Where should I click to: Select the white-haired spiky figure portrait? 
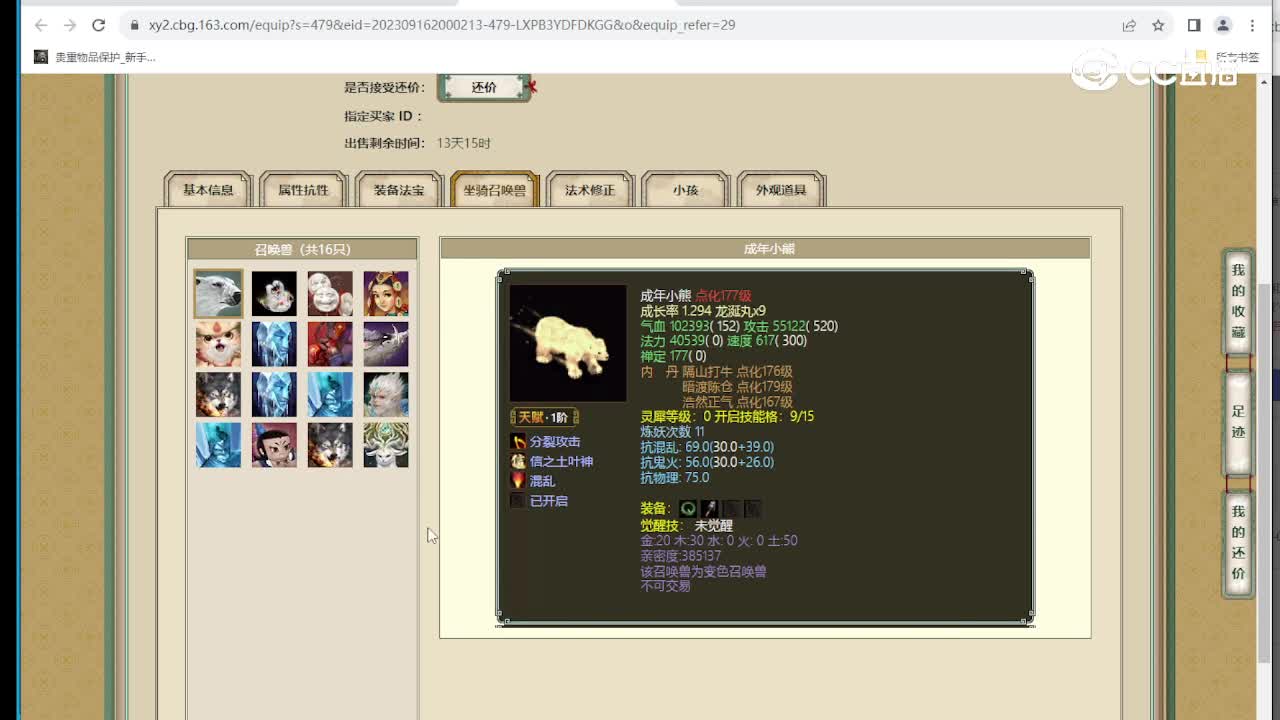click(386, 394)
